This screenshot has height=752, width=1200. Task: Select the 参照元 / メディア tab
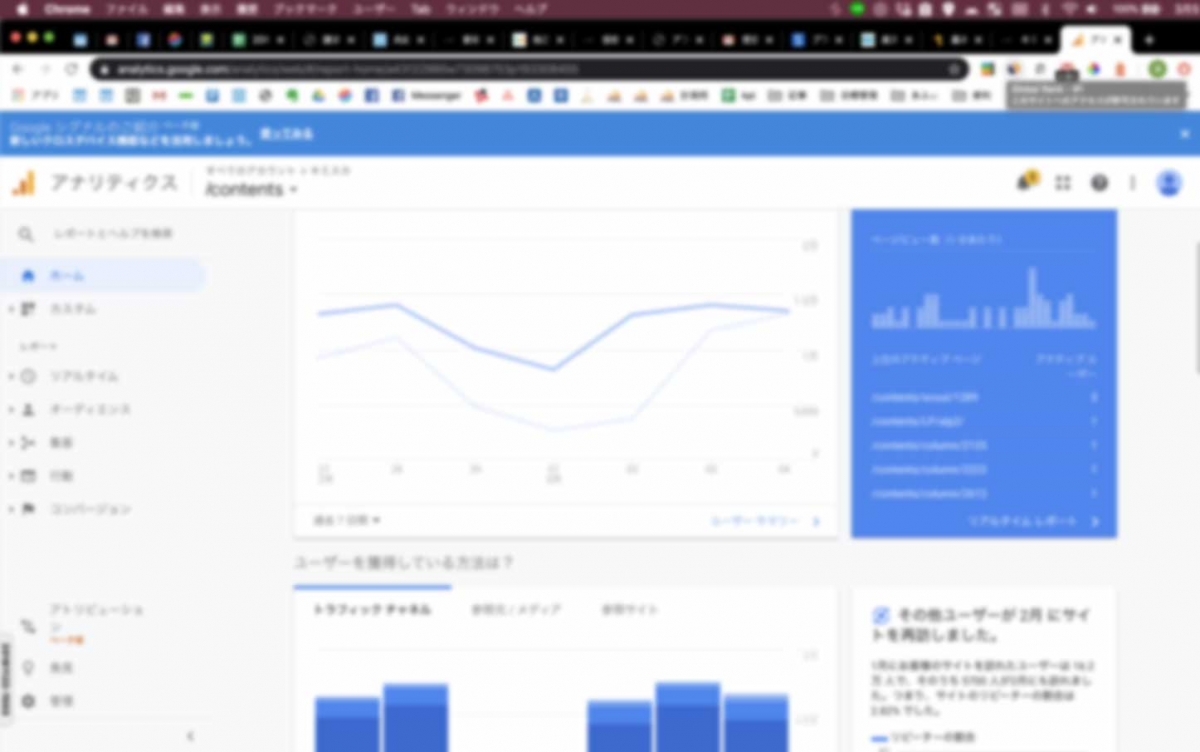[515, 609]
